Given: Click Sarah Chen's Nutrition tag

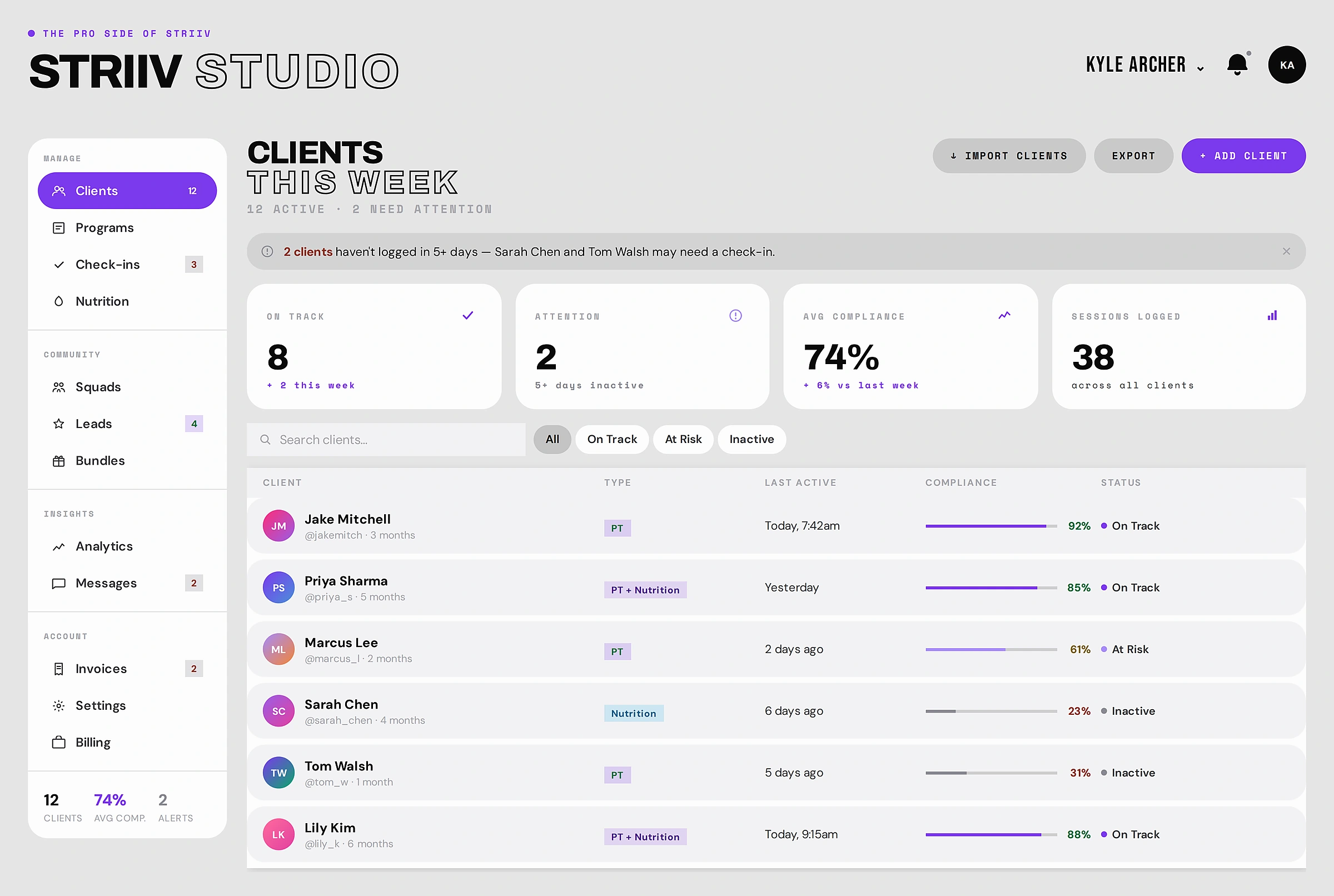Looking at the screenshot, I should pyautogui.click(x=634, y=713).
